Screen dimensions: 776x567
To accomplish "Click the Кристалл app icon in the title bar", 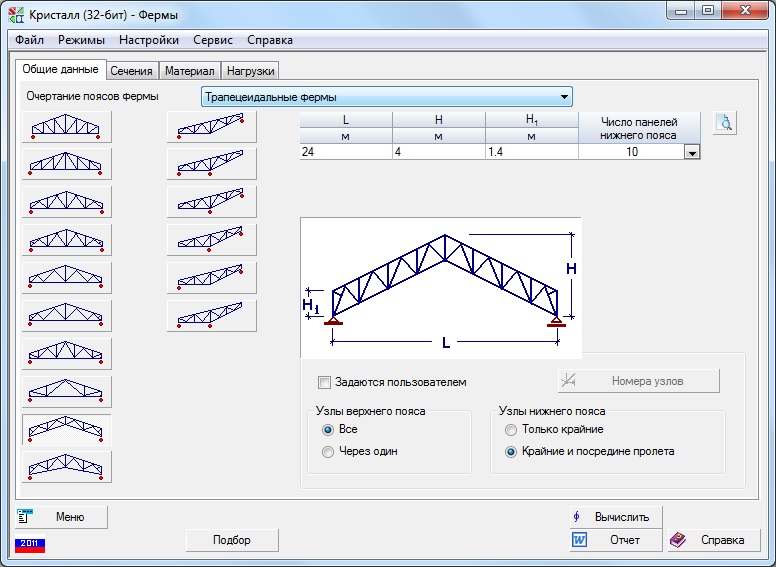I will point(16,15).
